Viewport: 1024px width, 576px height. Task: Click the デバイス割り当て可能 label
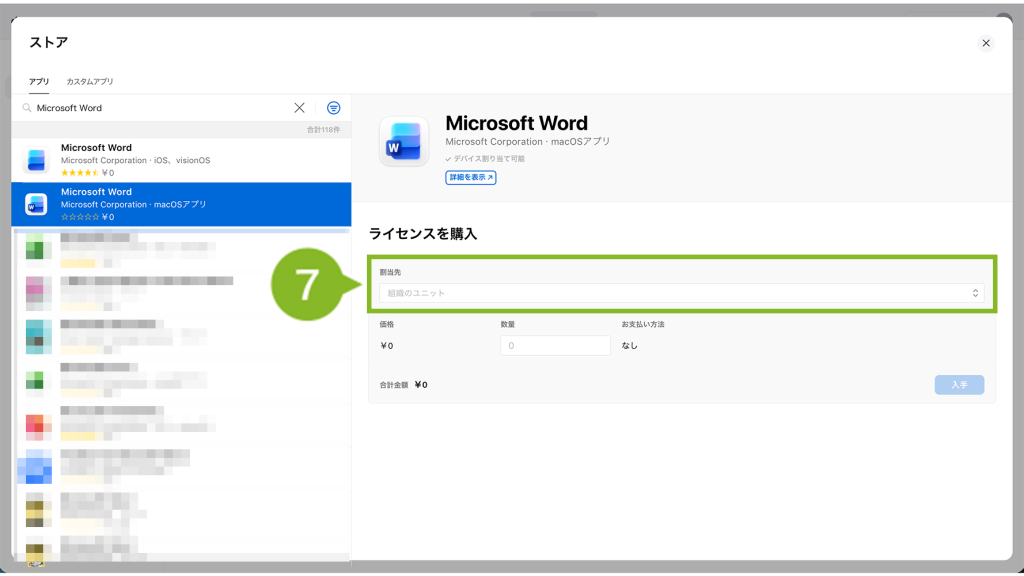coord(485,159)
